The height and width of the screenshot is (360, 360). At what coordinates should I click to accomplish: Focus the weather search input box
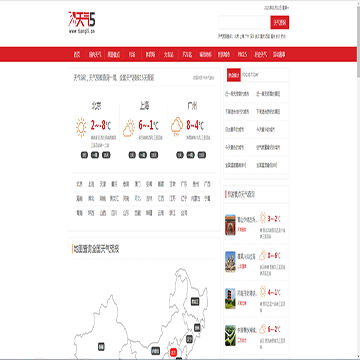coord(244,23)
